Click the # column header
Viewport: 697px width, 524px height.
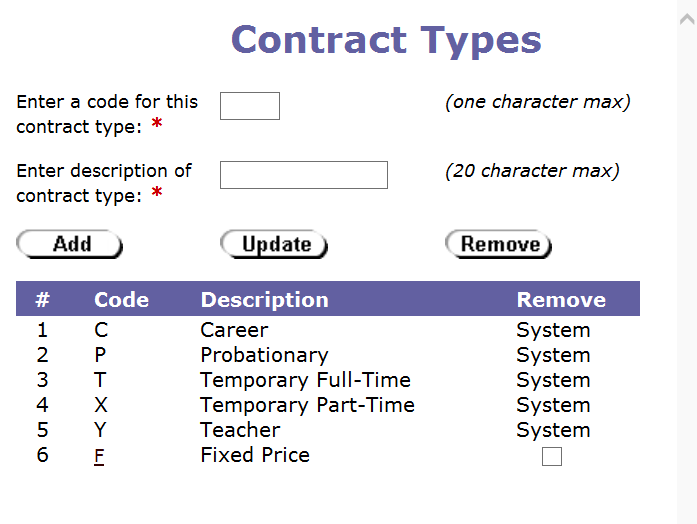[x=43, y=300]
